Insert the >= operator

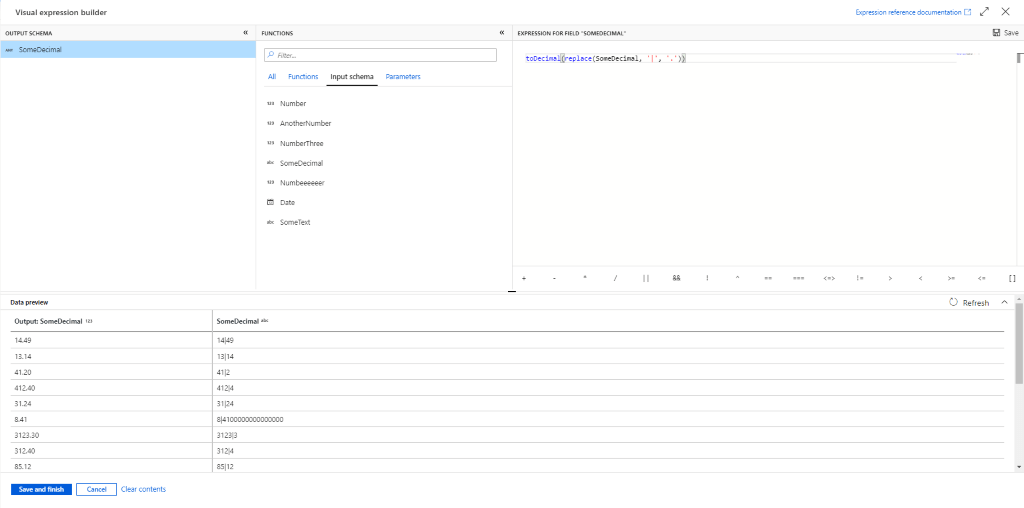coord(951,278)
